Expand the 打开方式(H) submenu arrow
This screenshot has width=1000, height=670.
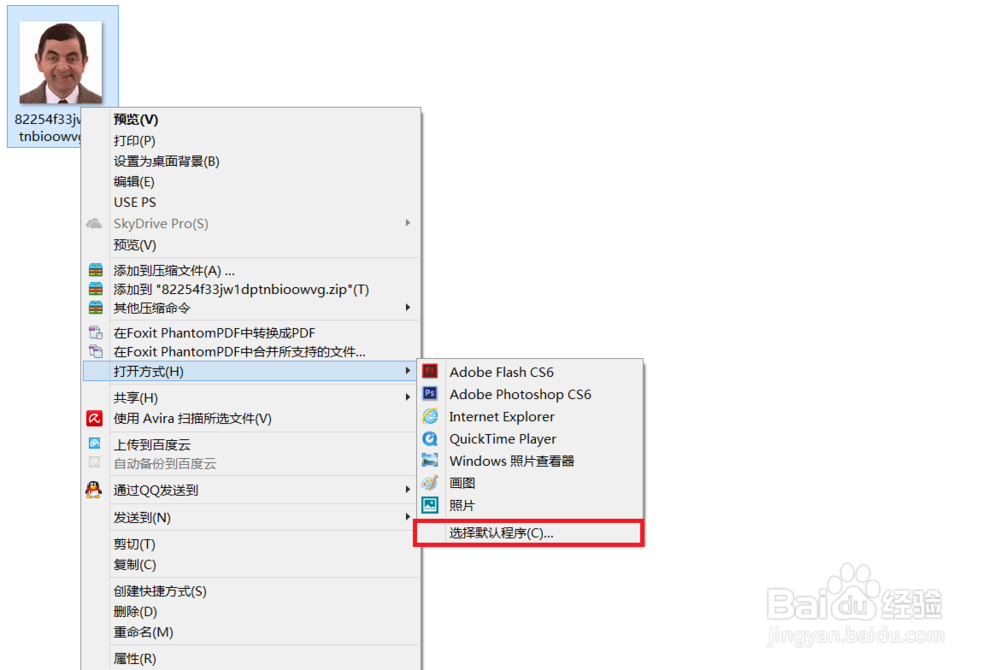[408, 371]
